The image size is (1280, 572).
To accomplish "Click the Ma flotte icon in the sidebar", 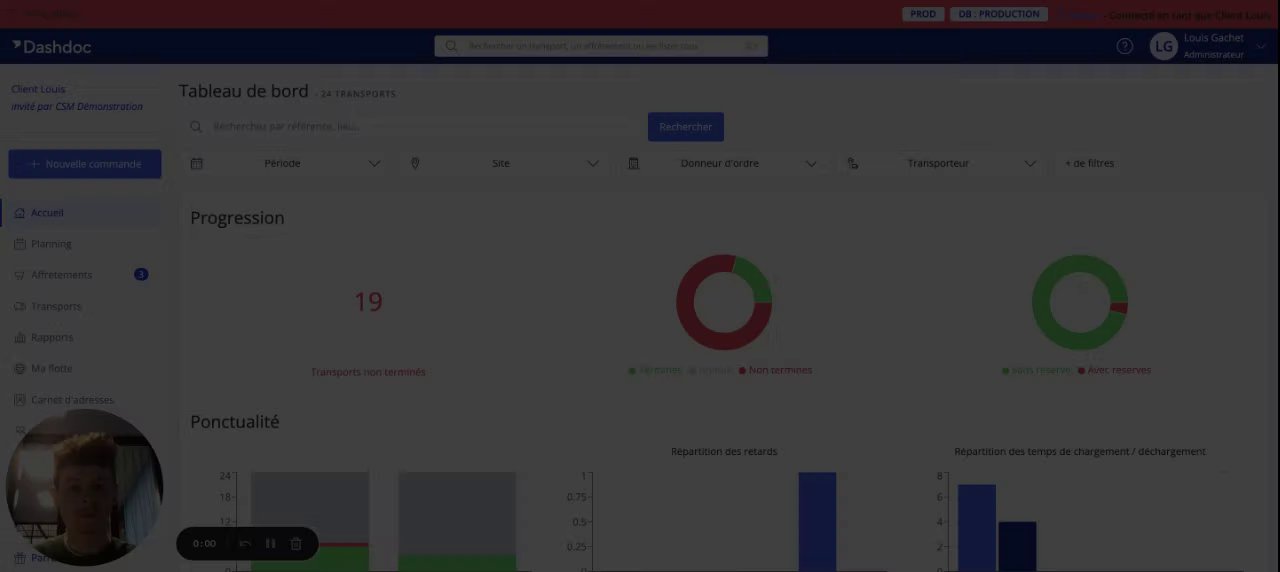I will [20, 369].
